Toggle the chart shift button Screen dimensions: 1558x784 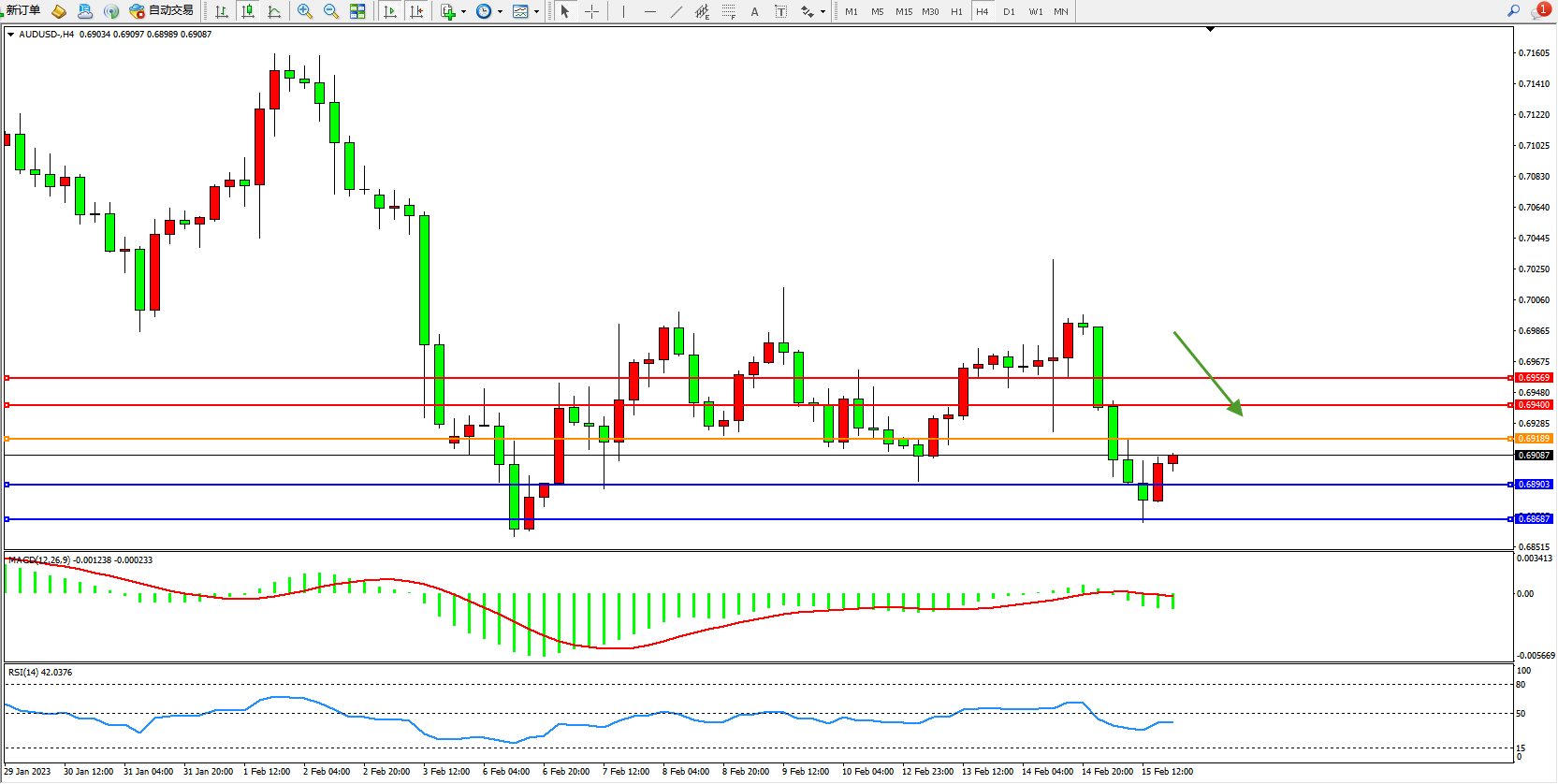(x=416, y=11)
